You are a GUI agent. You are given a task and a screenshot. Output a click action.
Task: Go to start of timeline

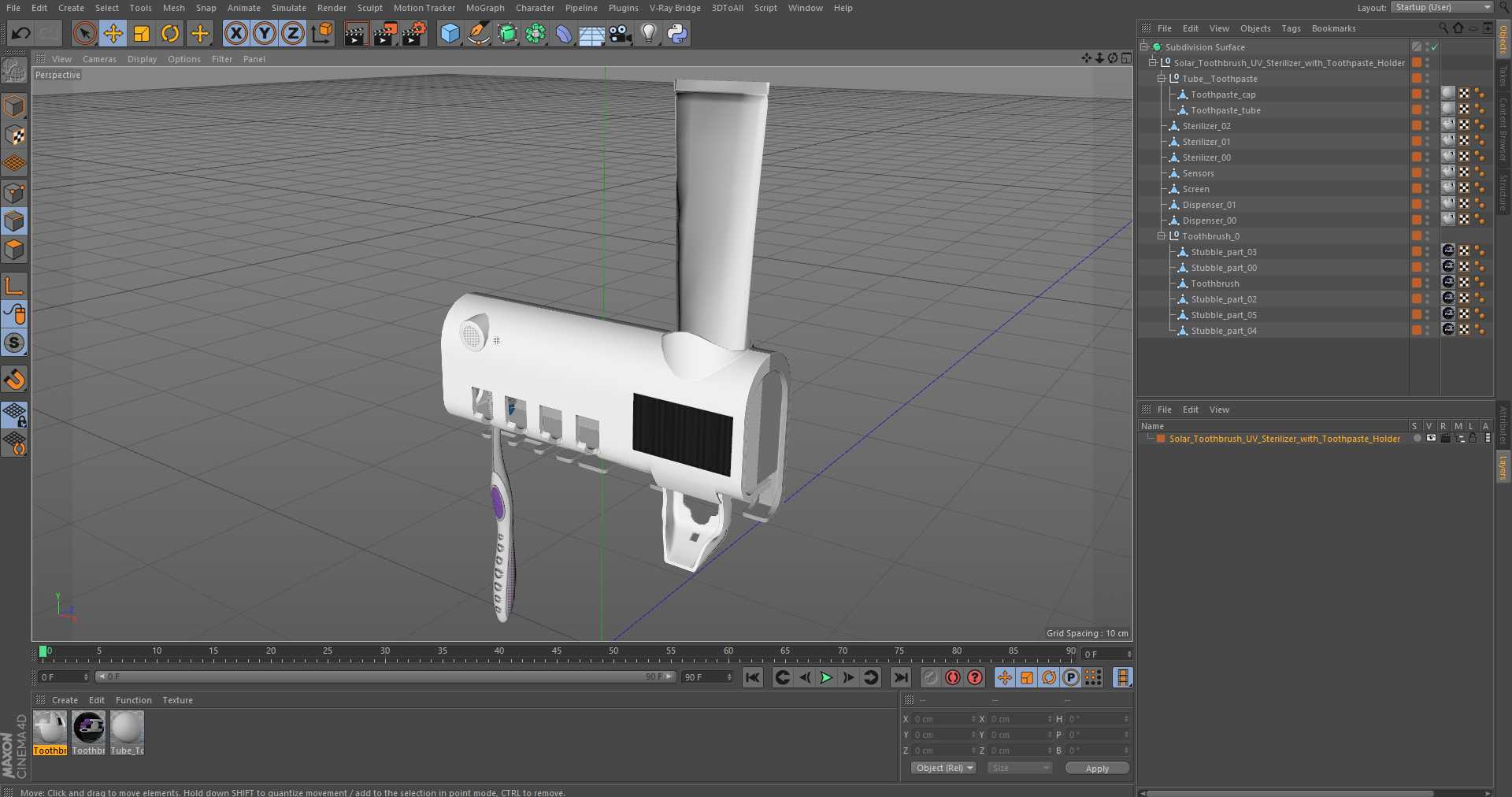pos(753,677)
